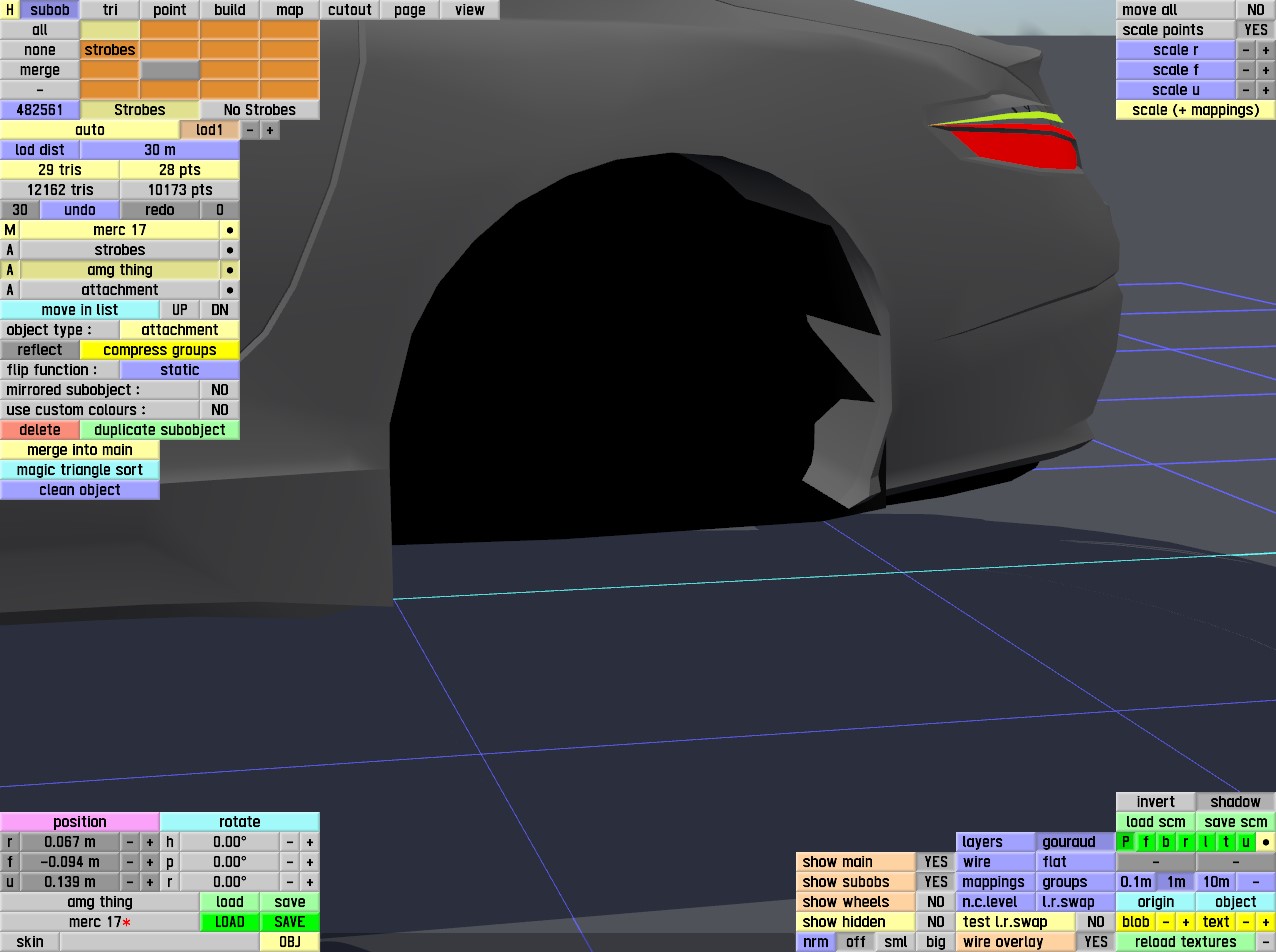Open the page mode tab
This screenshot has width=1276, height=952.
(410, 10)
